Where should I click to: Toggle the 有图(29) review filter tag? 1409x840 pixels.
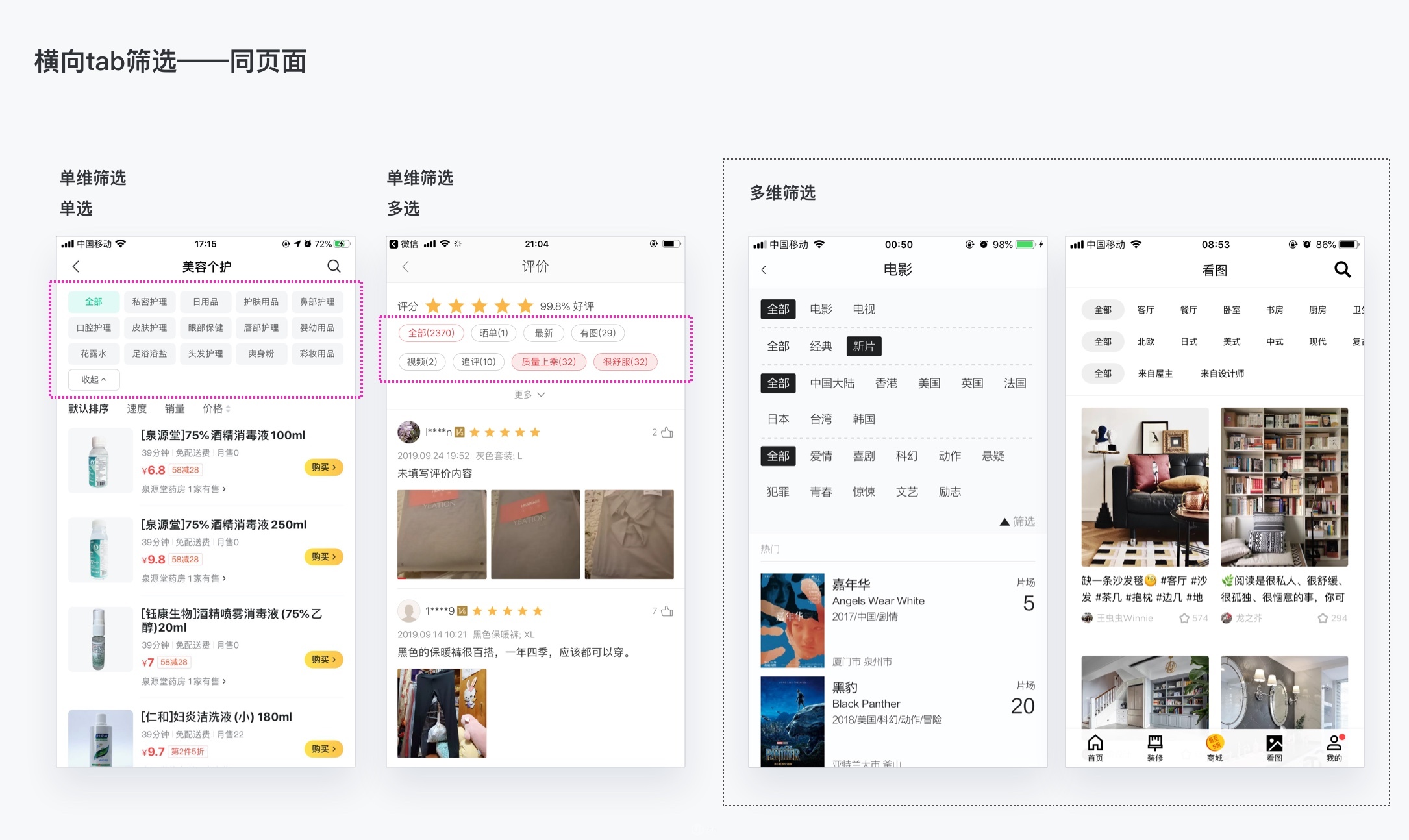point(598,333)
